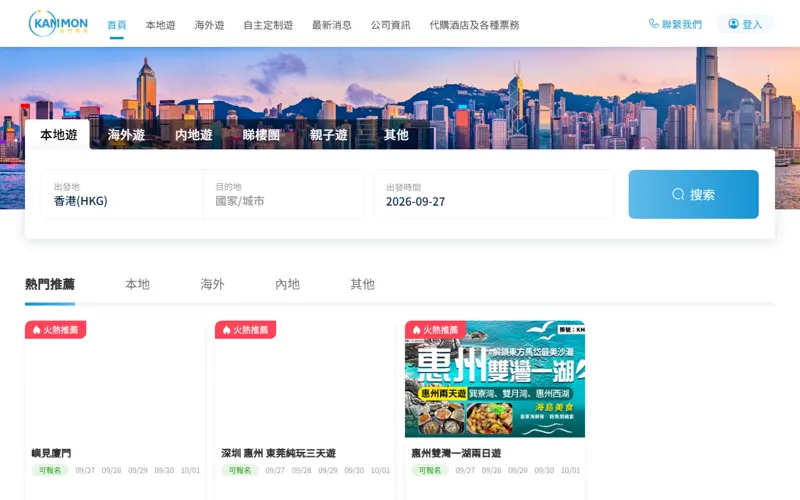The width and height of the screenshot is (800, 500).
Task: Click the magnifier icon in the 搜索 button
Action: point(678,194)
